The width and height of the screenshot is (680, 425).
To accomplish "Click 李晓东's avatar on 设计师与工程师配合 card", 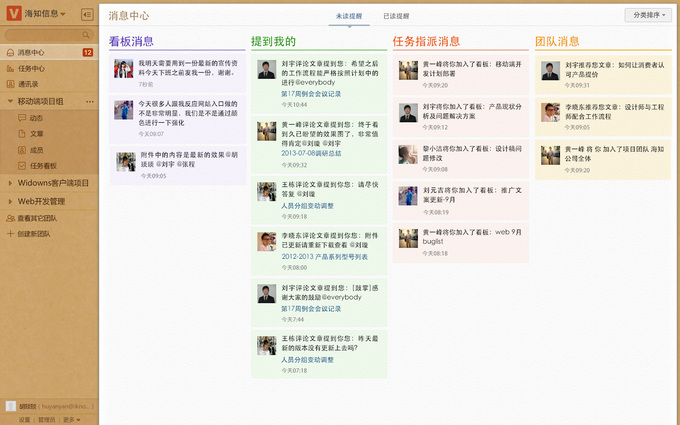I will coord(550,112).
